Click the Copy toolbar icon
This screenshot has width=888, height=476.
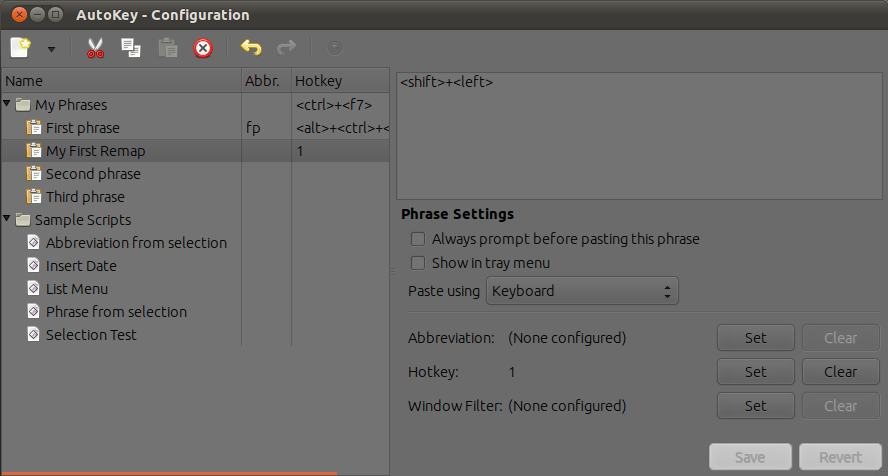click(x=131, y=48)
